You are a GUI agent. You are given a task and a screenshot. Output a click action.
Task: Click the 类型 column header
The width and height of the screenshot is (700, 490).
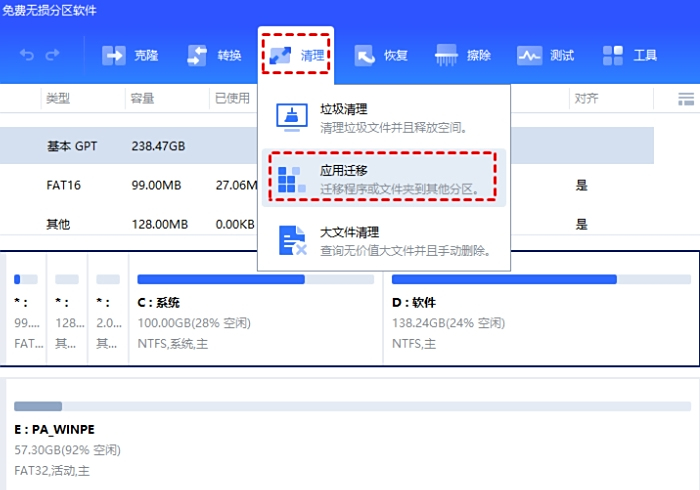[x=57, y=99]
